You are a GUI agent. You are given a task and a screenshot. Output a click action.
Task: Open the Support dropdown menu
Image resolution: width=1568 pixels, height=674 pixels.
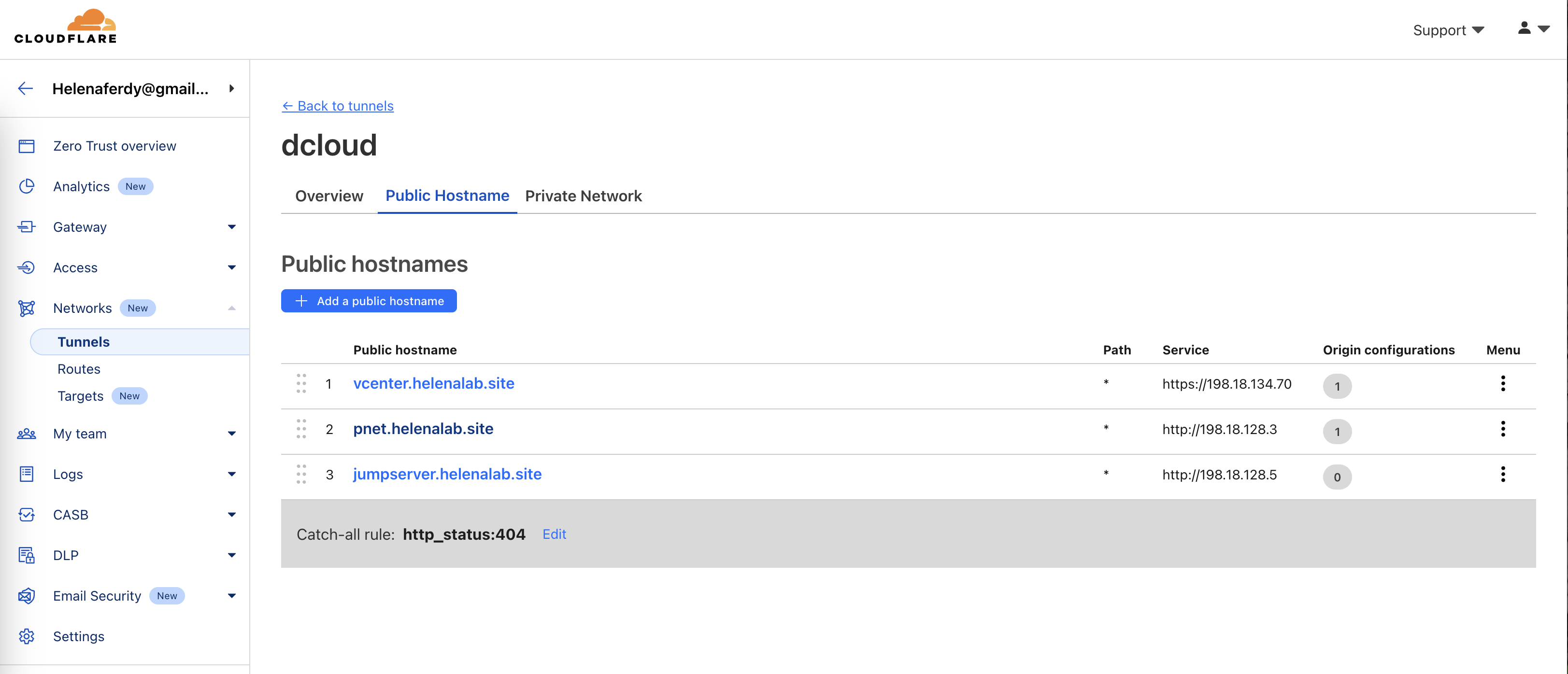tap(1448, 30)
